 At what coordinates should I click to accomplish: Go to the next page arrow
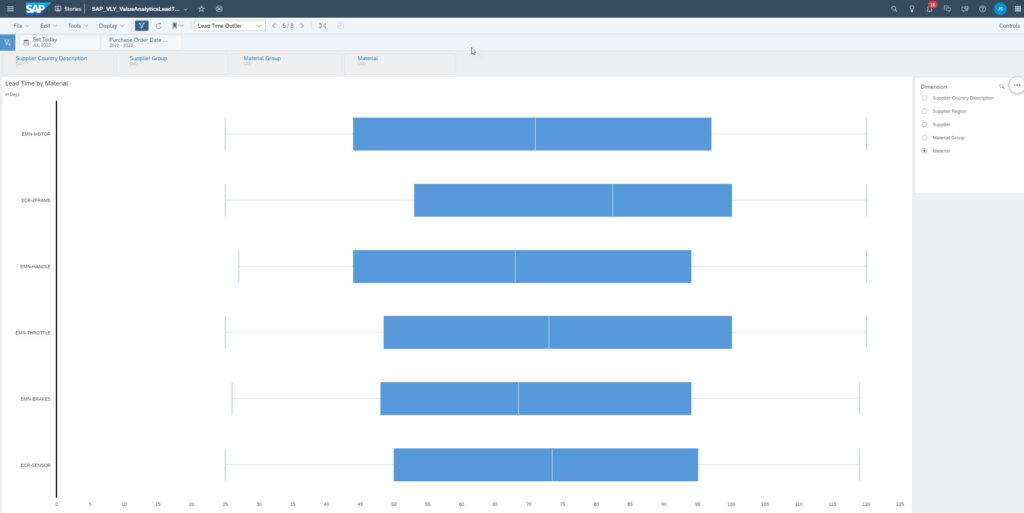point(302,25)
